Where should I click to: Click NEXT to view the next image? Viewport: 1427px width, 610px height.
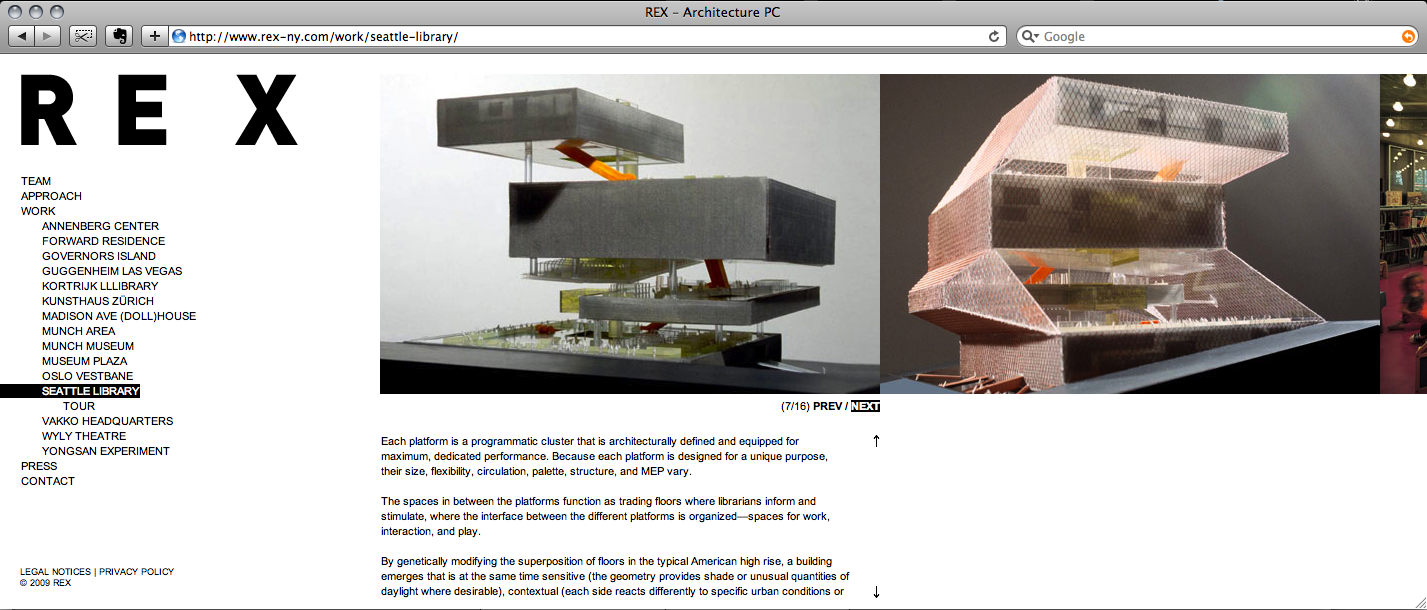pos(863,405)
